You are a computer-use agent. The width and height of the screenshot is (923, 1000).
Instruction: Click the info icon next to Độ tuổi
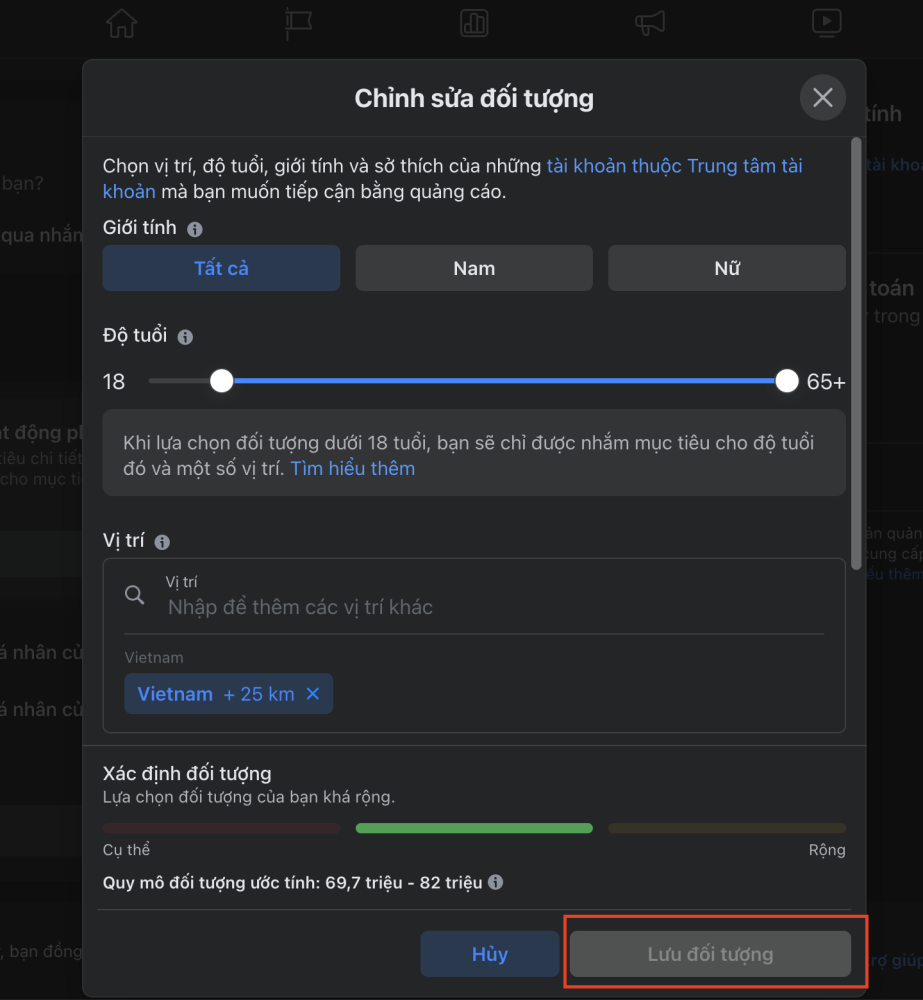tap(185, 337)
